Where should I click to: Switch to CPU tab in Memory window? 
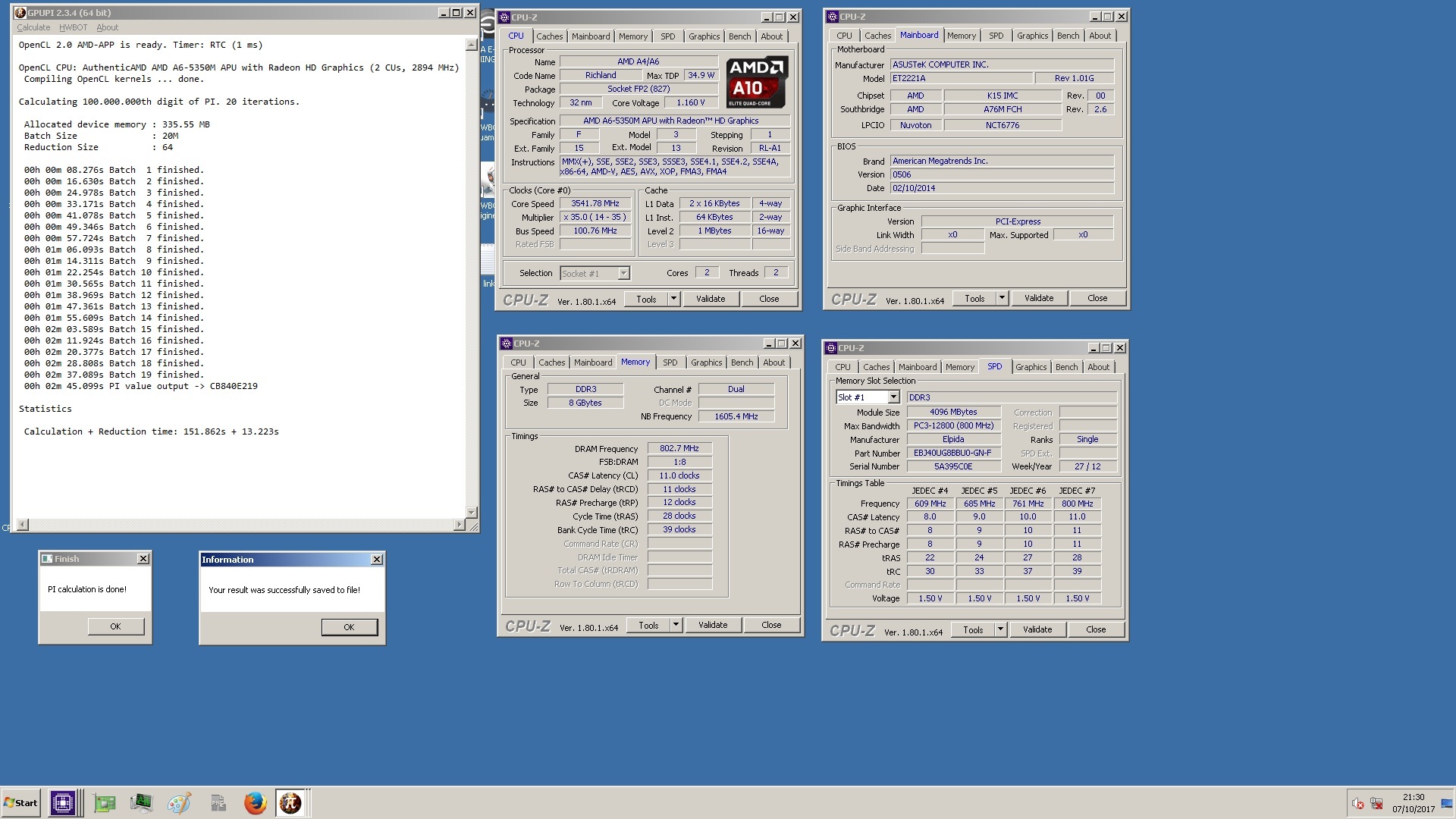tap(518, 362)
